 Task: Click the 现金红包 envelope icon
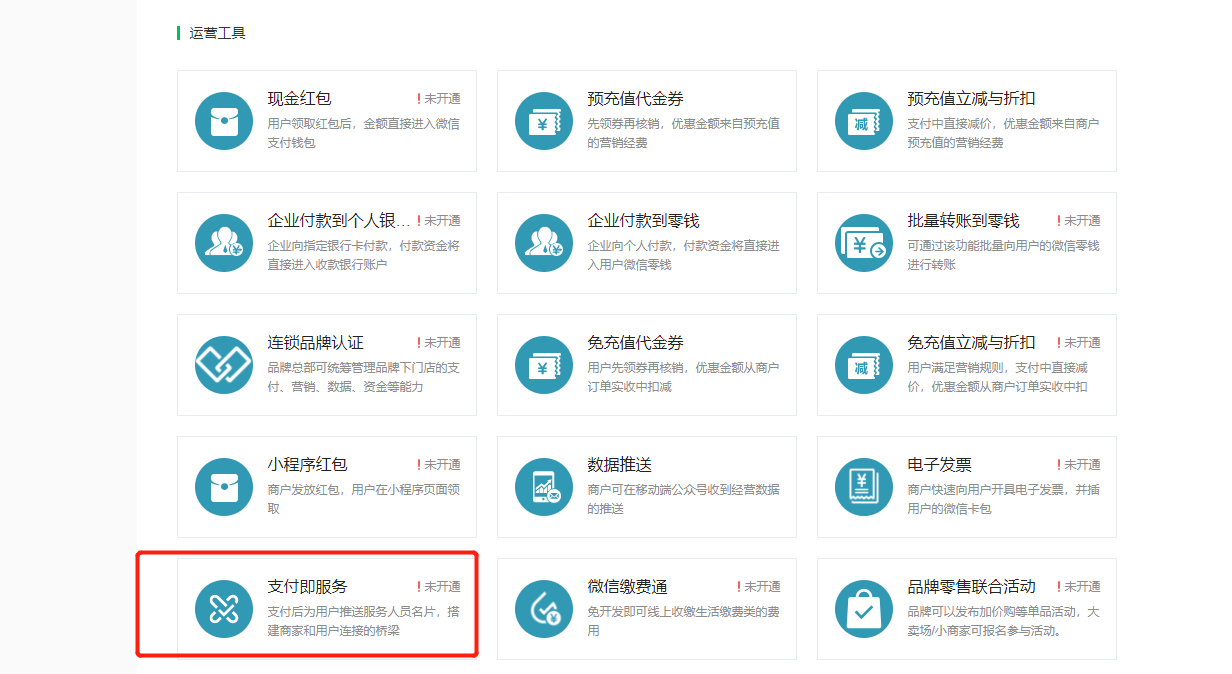[224, 121]
